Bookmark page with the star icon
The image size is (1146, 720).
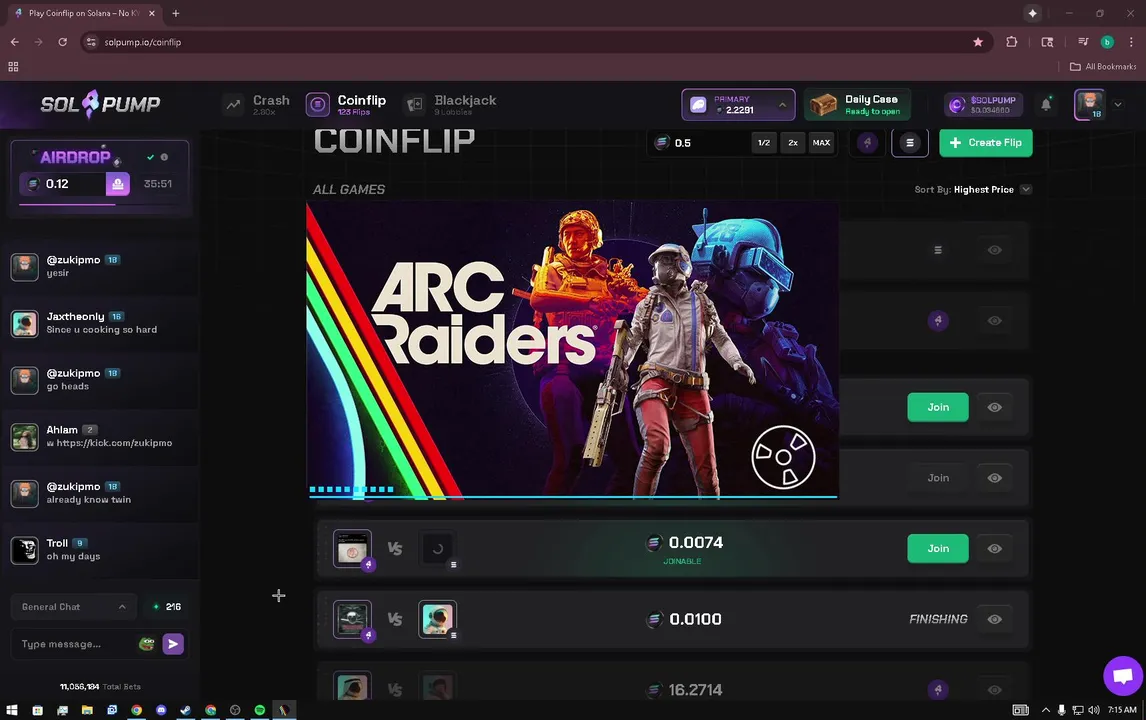978,42
